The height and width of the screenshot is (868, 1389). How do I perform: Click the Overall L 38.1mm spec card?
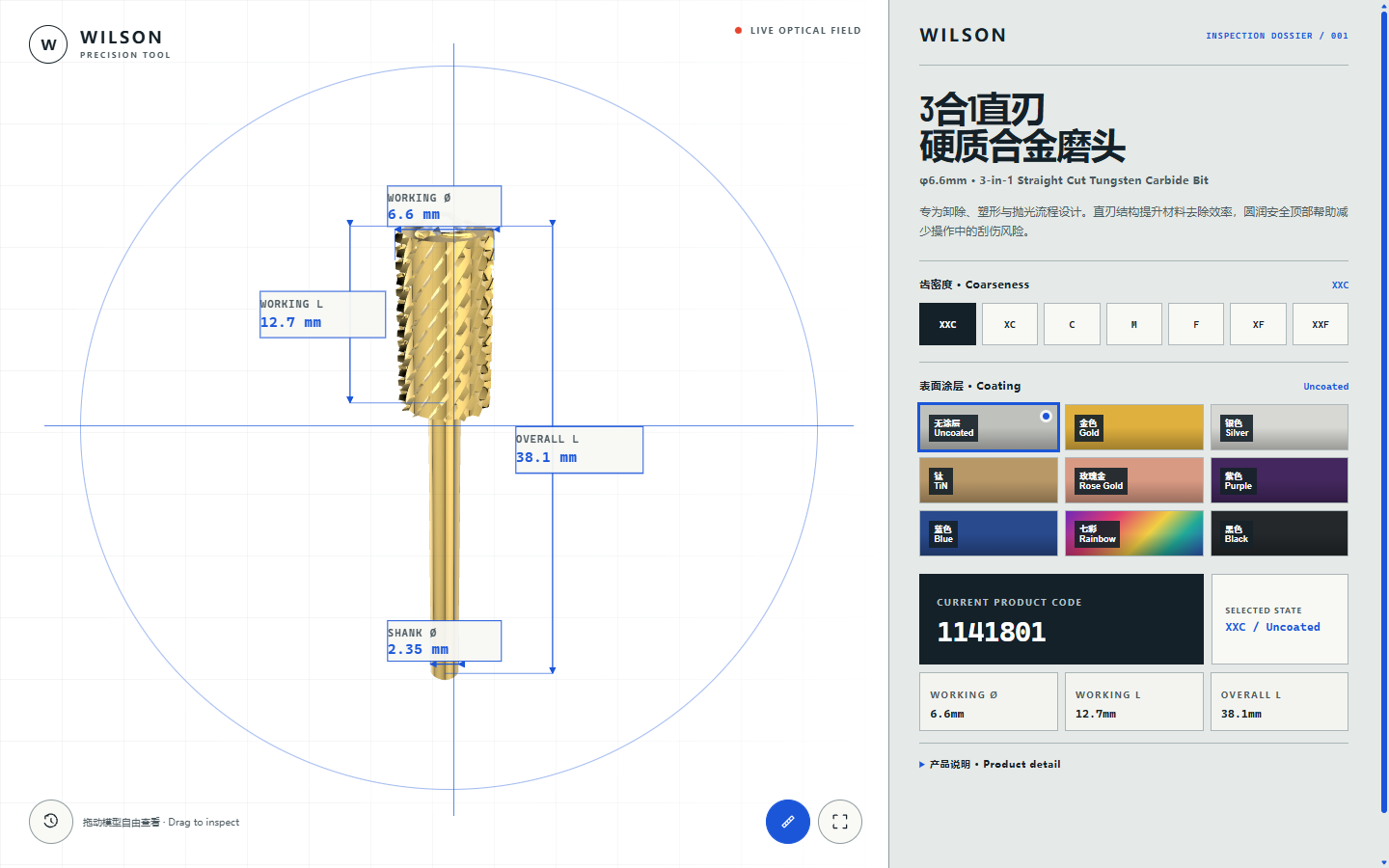(1279, 702)
